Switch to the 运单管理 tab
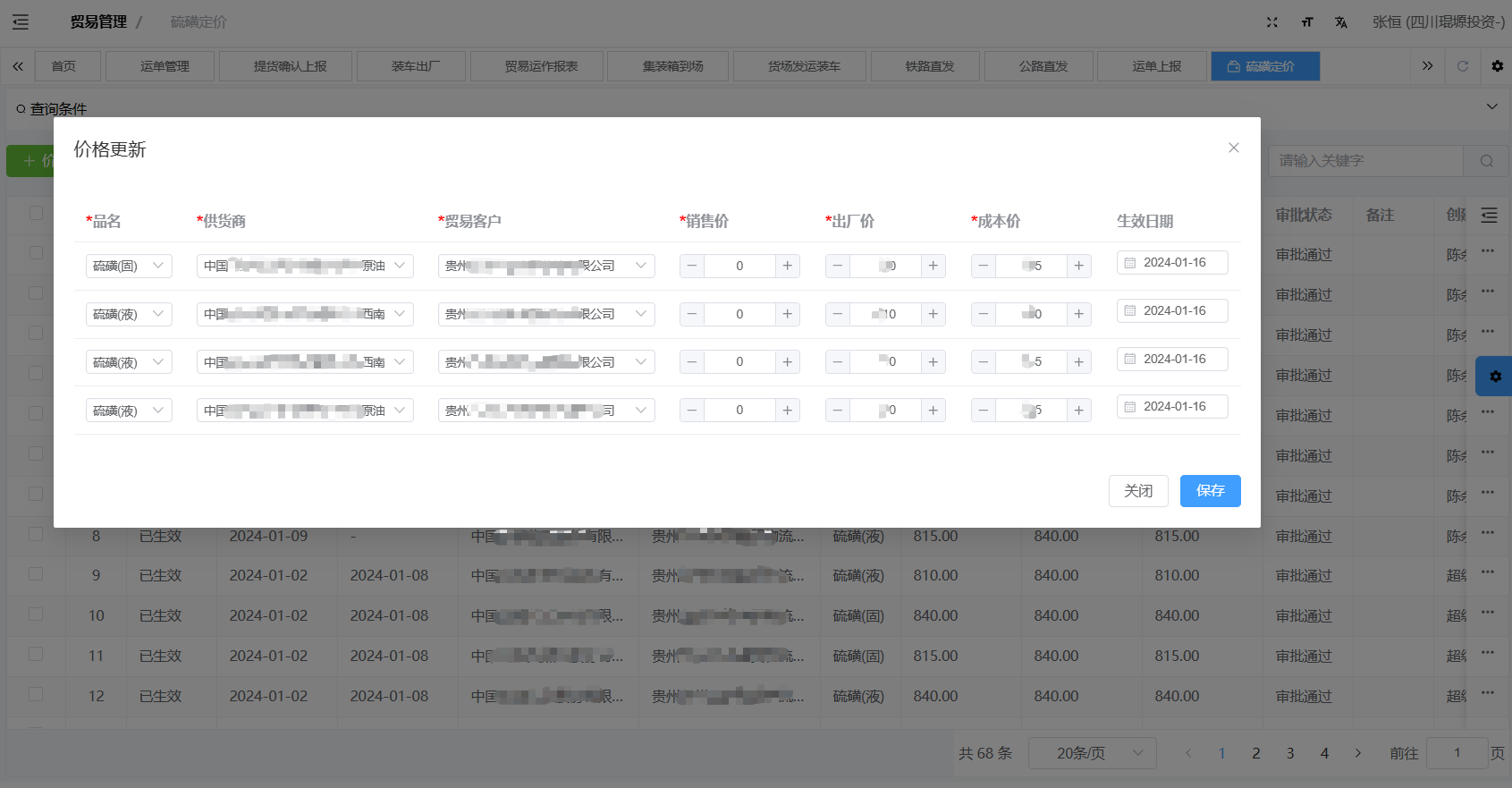 (x=165, y=66)
